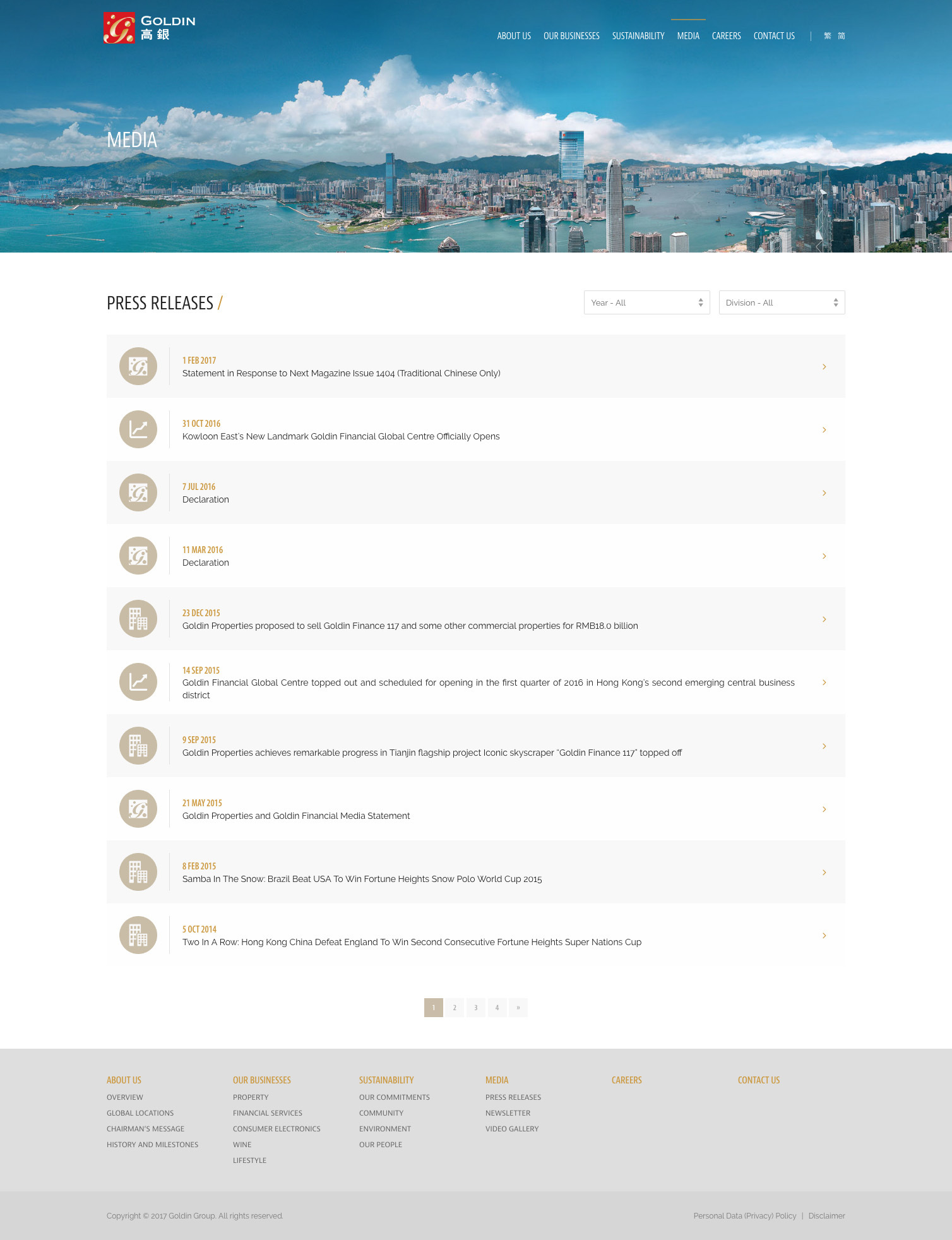Open the Division - All dropdown filter
Viewport: 952px width, 1240px height.
click(x=782, y=302)
